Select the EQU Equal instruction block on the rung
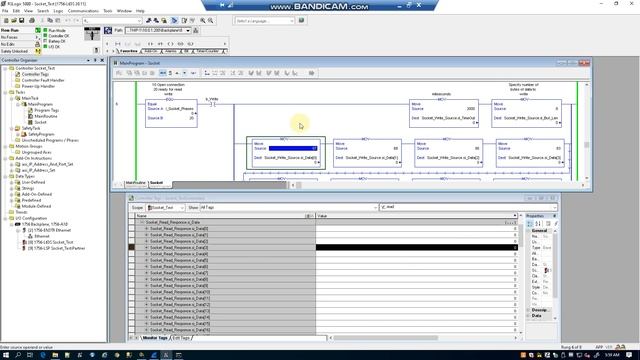The height and width of the screenshot is (360, 640). click(171, 113)
